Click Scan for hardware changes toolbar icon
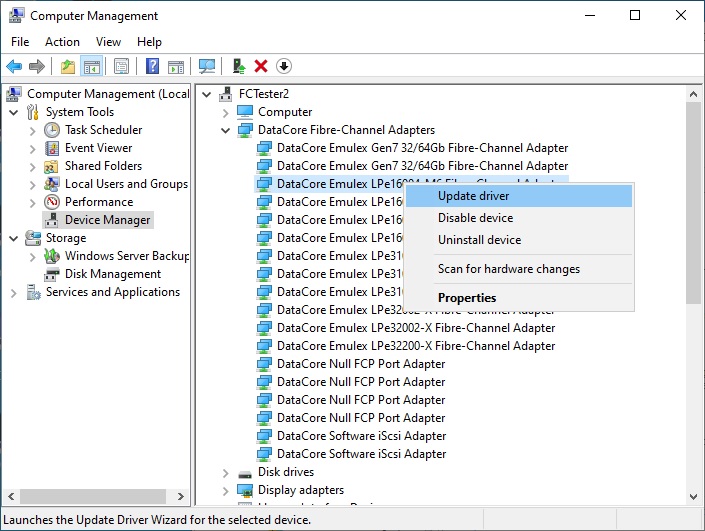This screenshot has height=531, width=705. (x=207, y=66)
